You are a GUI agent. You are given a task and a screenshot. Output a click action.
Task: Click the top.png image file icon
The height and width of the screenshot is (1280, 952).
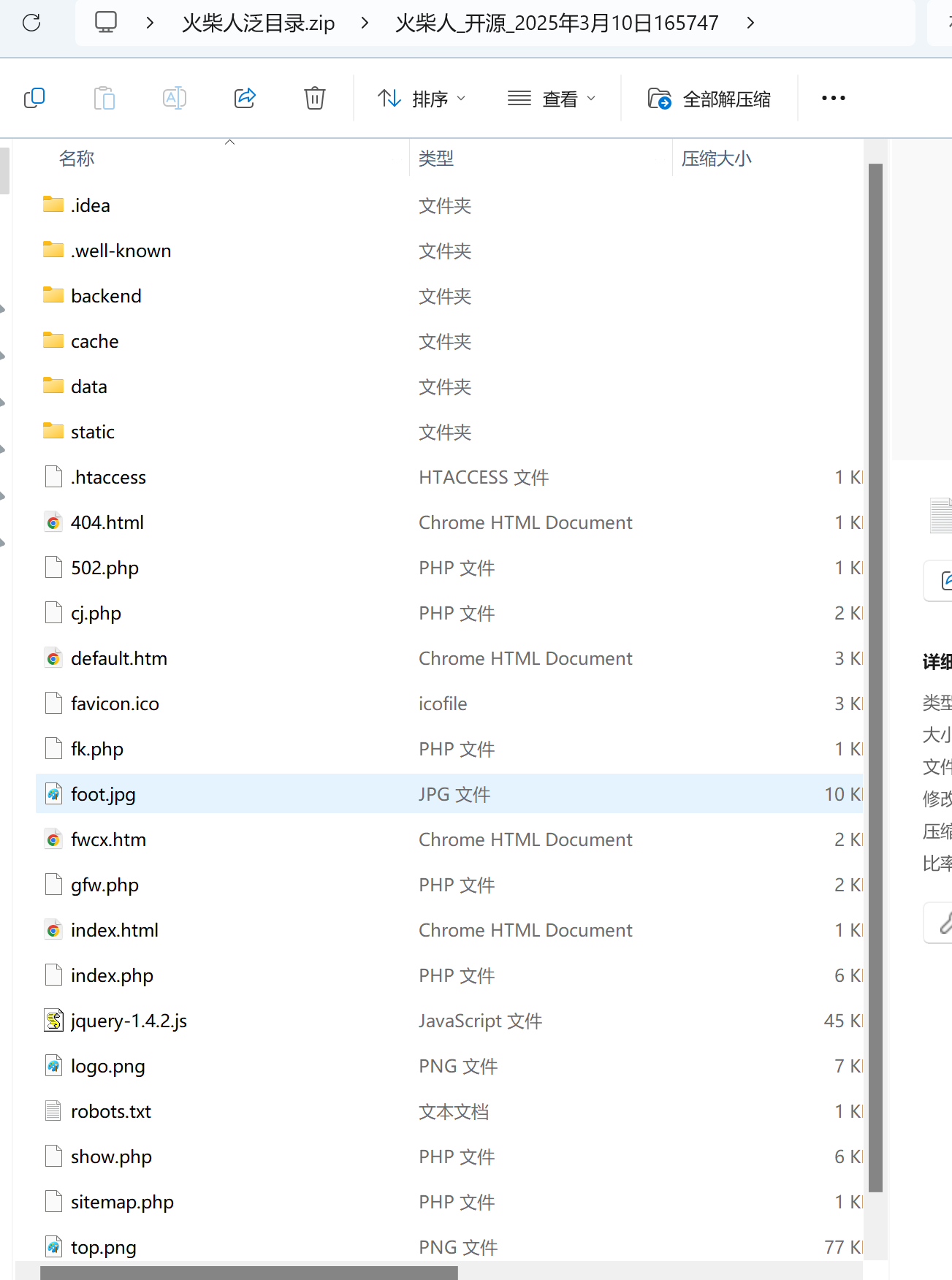coord(53,1247)
